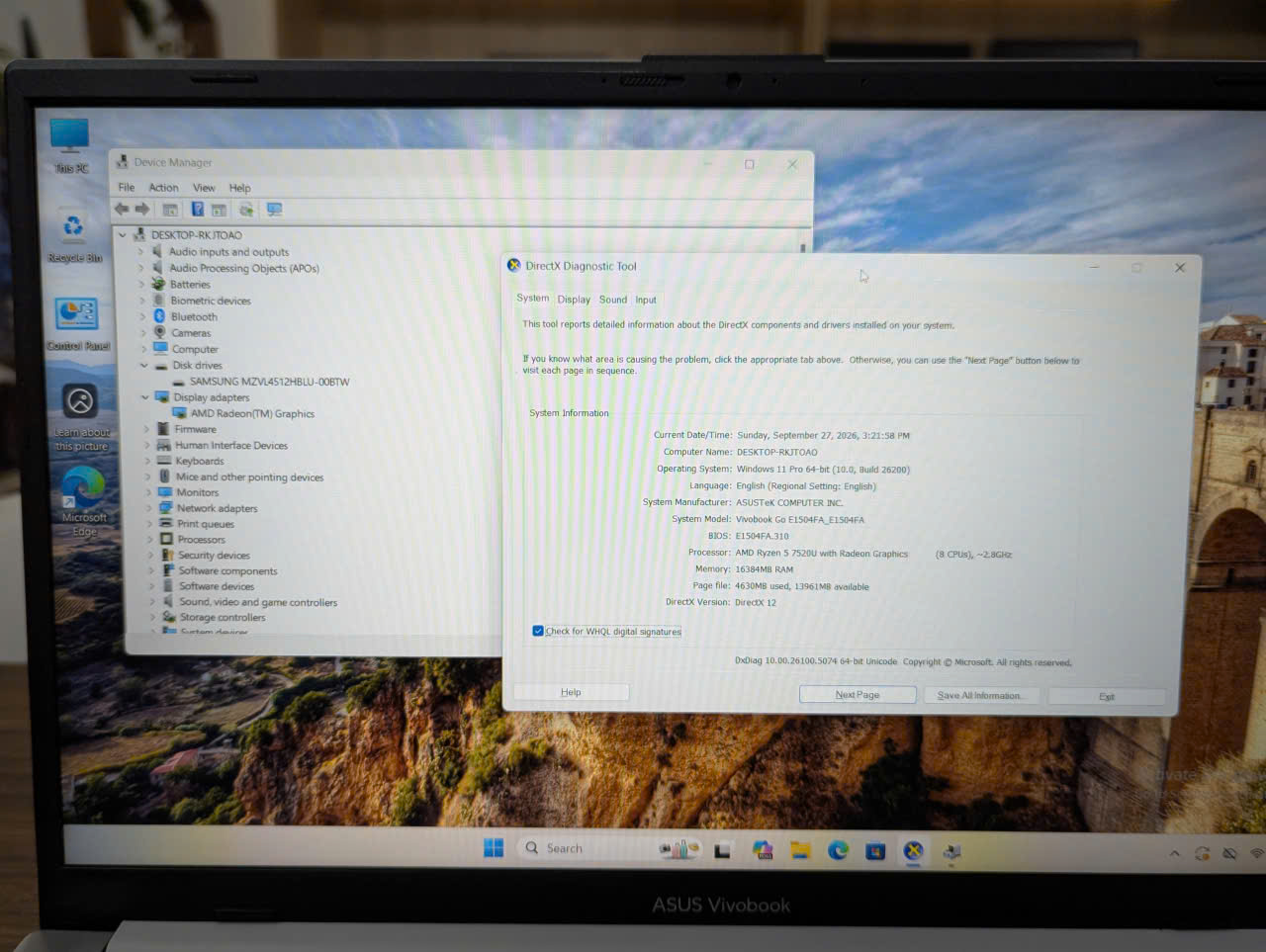
Task: Click the Save All Information button
Action: point(980,696)
